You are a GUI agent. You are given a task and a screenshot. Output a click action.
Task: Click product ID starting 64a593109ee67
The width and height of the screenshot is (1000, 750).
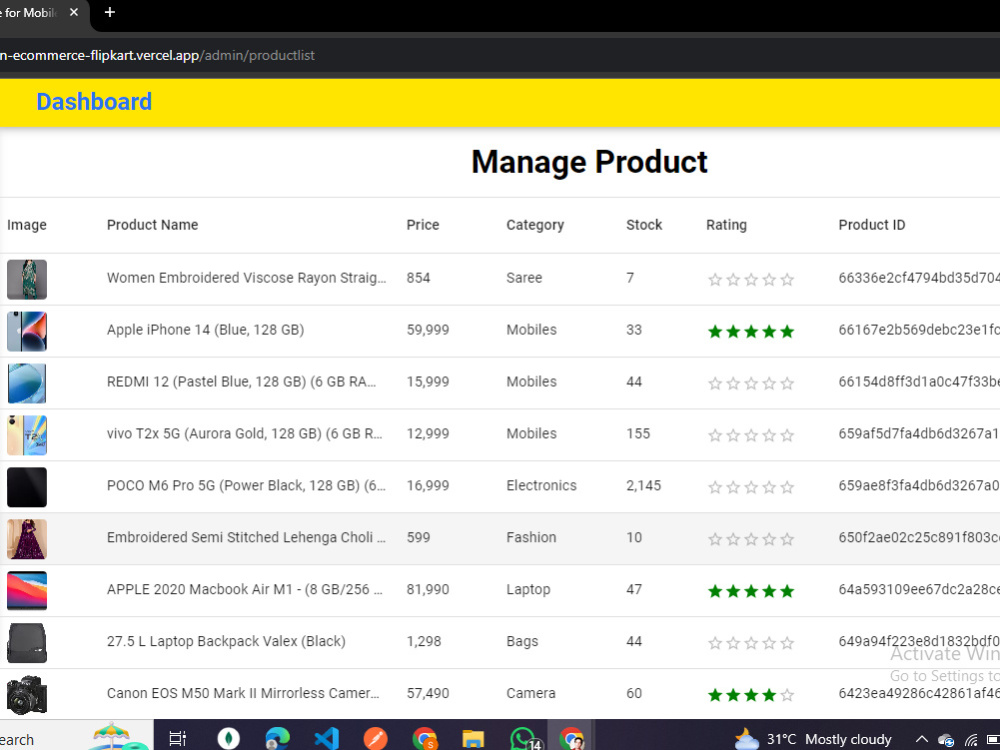coord(919,589)
